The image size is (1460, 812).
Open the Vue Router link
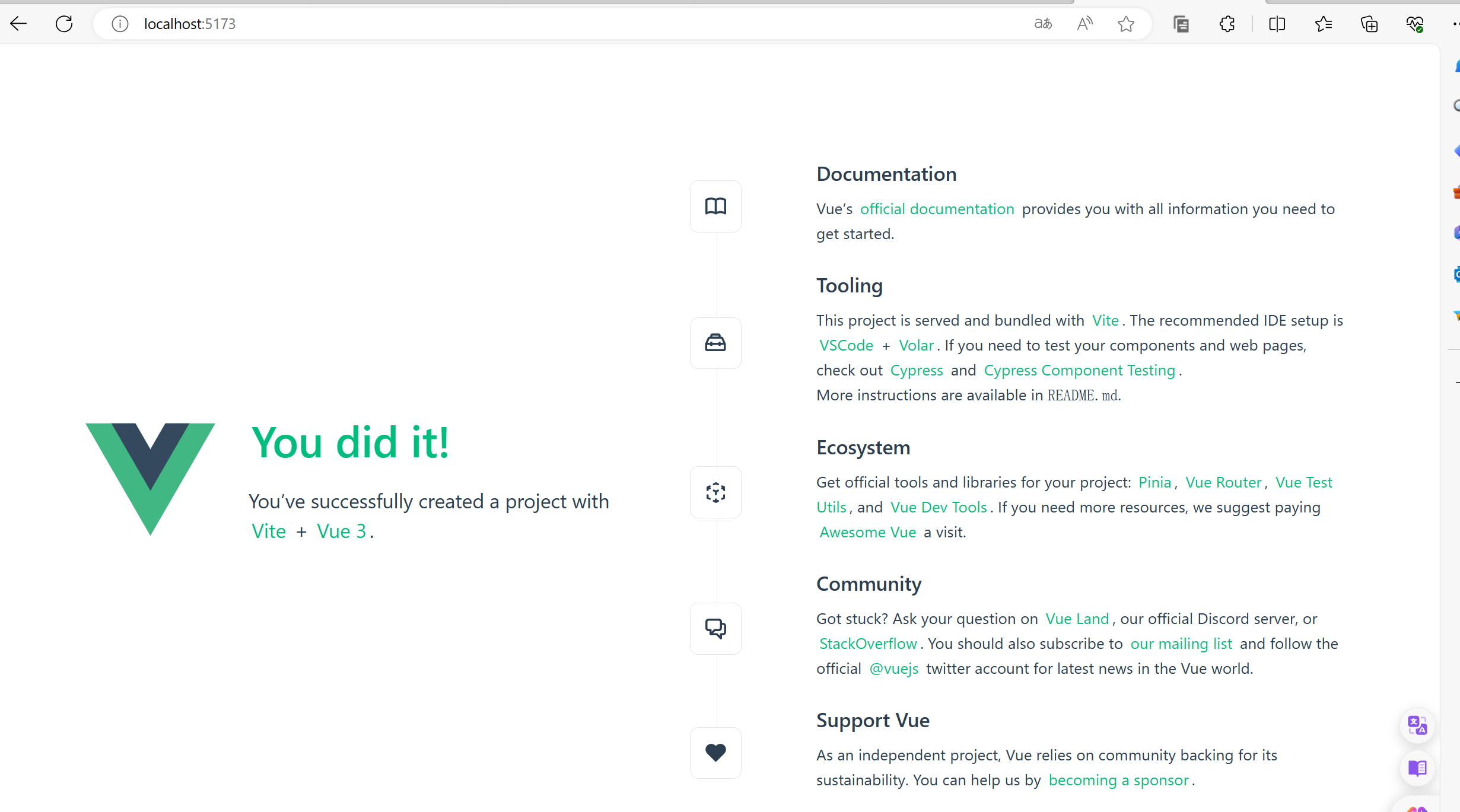pyautogui.click(x=1223, y=482)
